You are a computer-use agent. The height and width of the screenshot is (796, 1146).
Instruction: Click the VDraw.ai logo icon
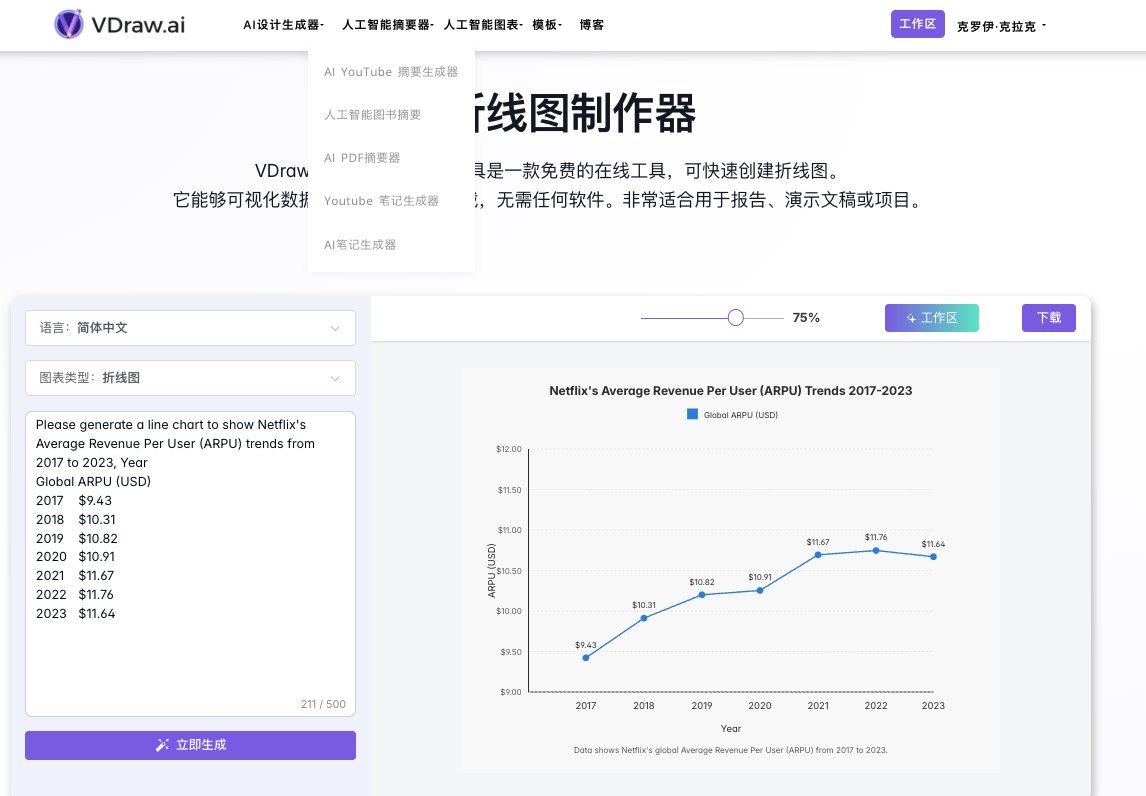(69, 24)
